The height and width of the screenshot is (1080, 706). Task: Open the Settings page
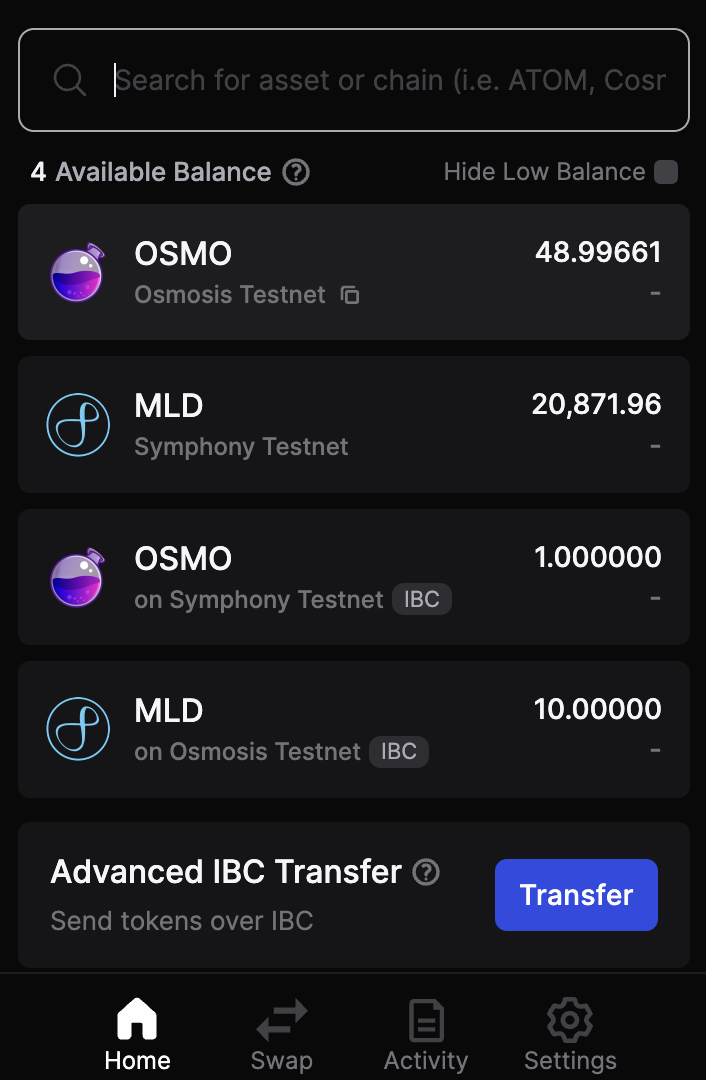(569, 1035)
